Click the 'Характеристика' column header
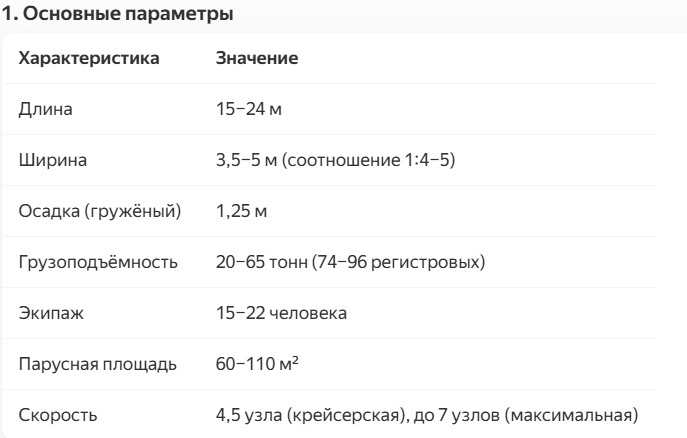 coord(89,59)
